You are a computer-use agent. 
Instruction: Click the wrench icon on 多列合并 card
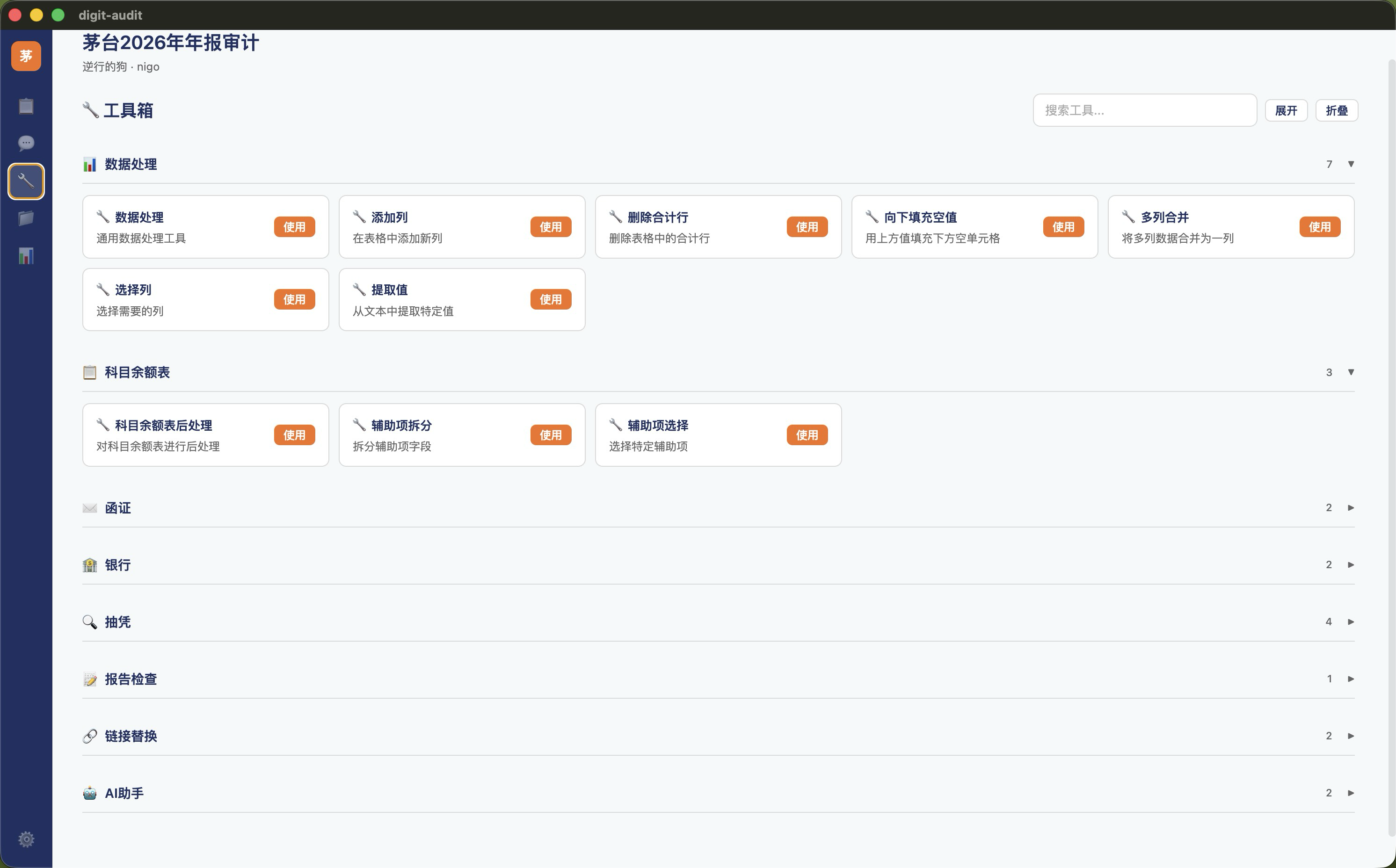[x=1128, y=217]
